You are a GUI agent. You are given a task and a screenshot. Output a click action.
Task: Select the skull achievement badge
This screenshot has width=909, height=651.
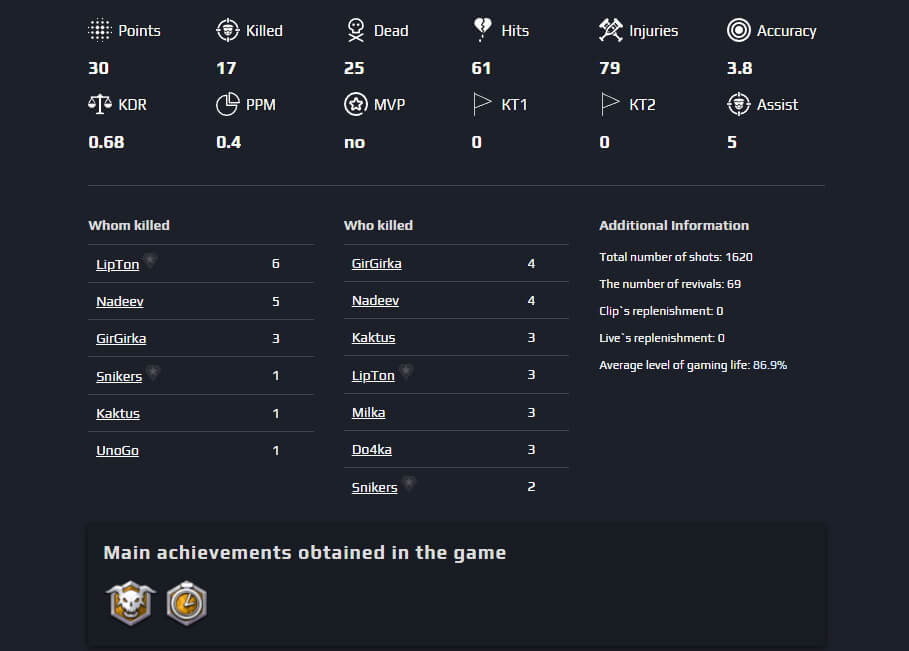(x=131, y=603)
